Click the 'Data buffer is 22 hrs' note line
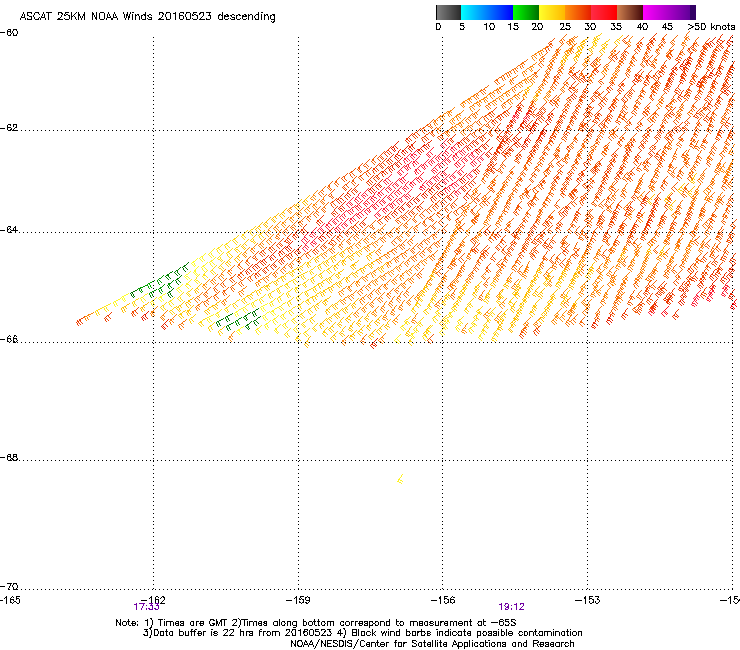This screenshot has width=740, height=650. tap(362, 633)
